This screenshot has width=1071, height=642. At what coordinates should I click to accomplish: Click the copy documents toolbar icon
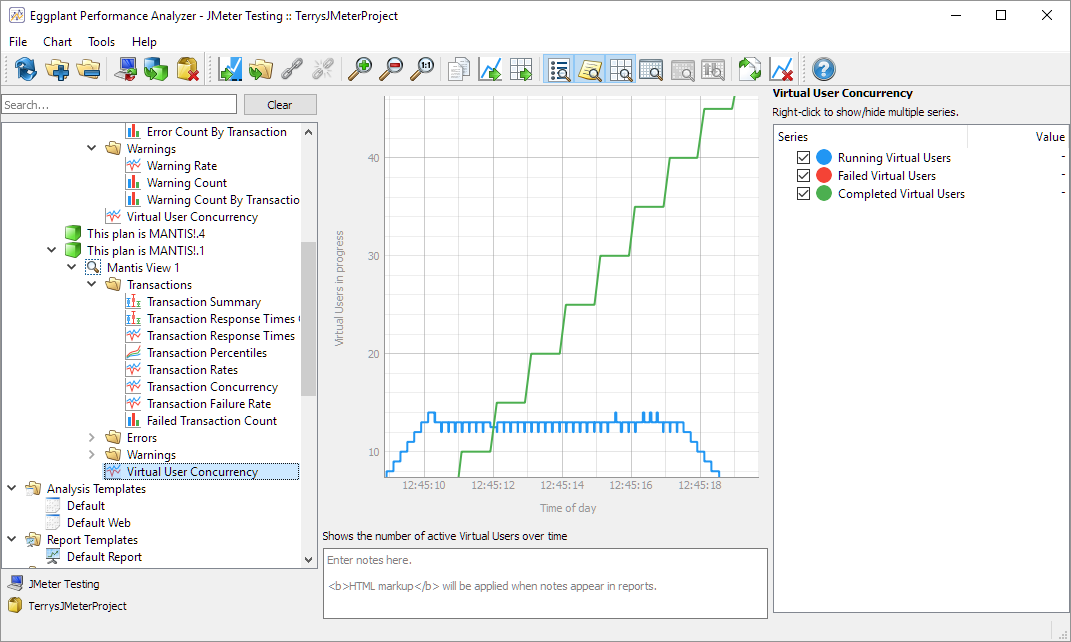pyautogui.click(x=459, y=69)
